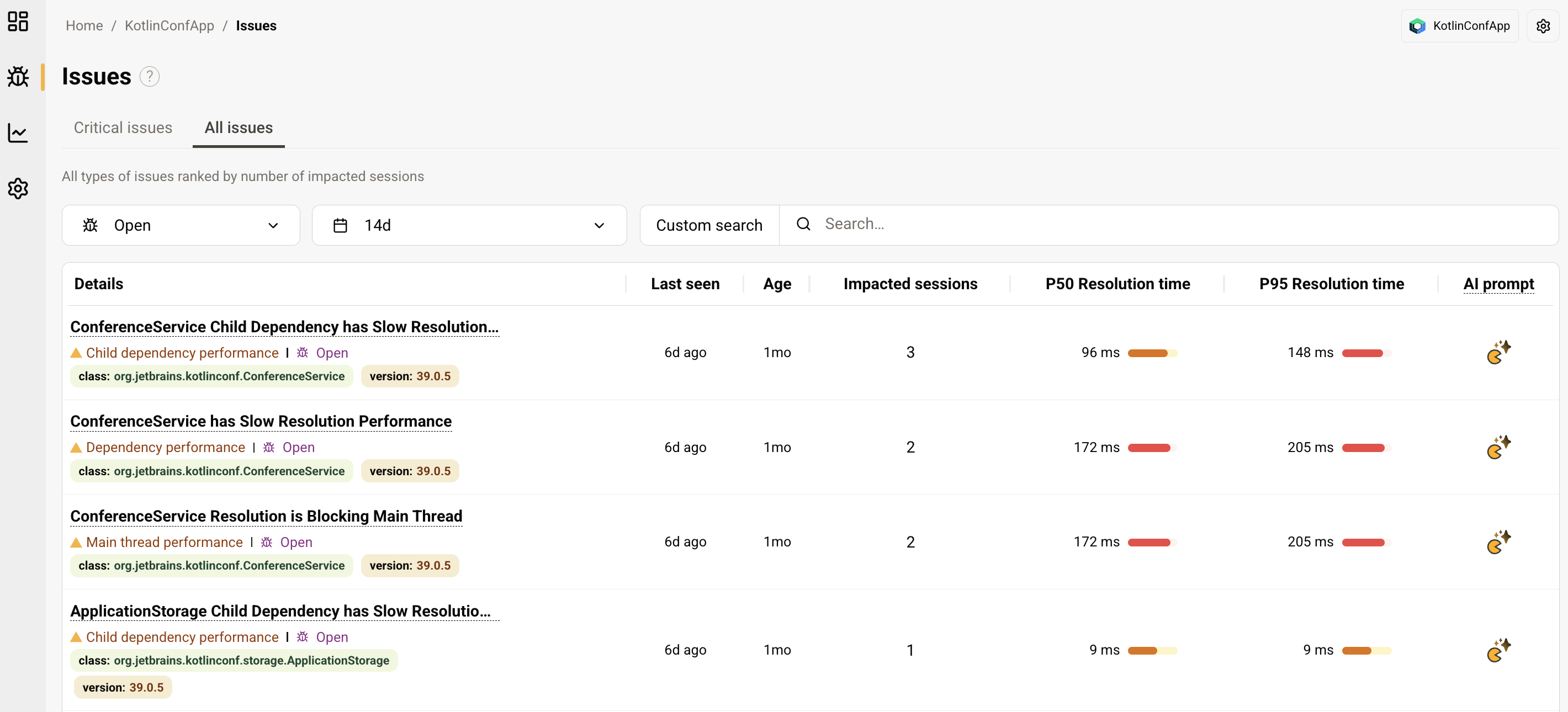This screenshot has height=712, width=1568.
Task: Open the metrics chart icon in sidebar
Action: click(18, 132)
